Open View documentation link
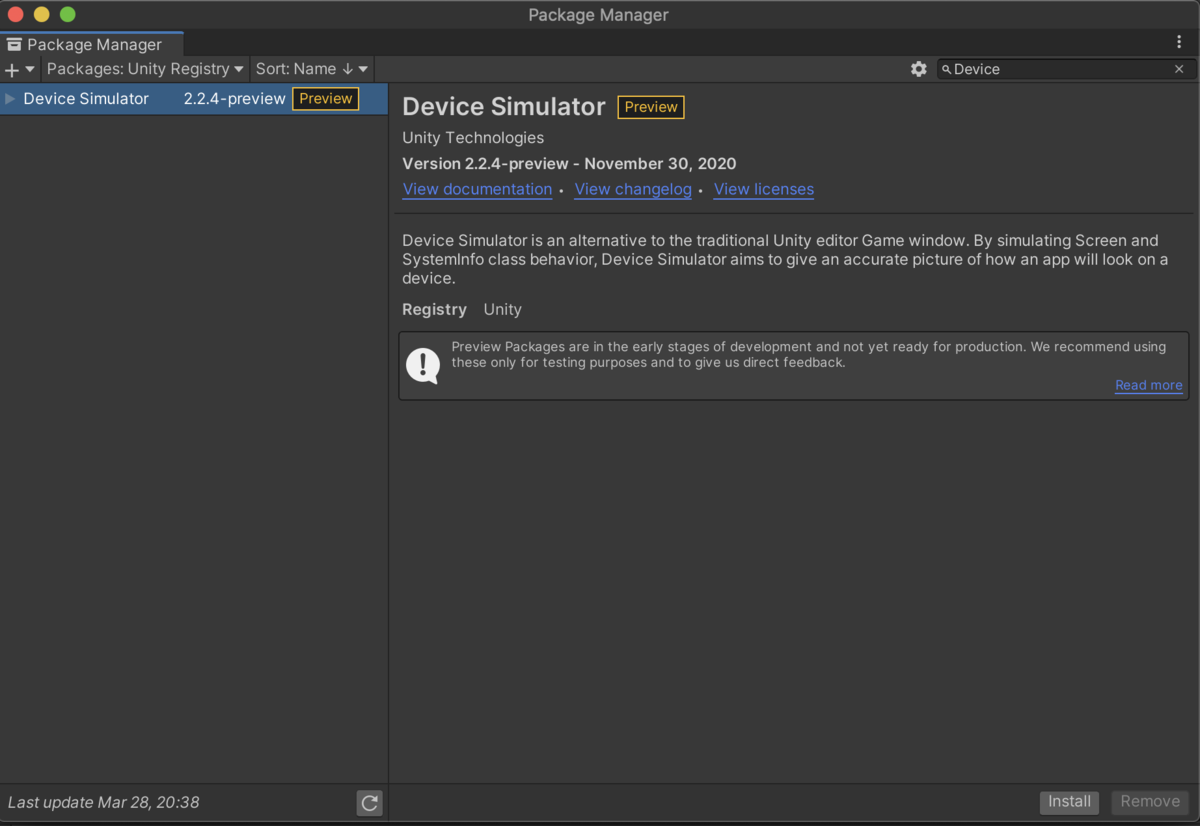 [x=477, y=189]
